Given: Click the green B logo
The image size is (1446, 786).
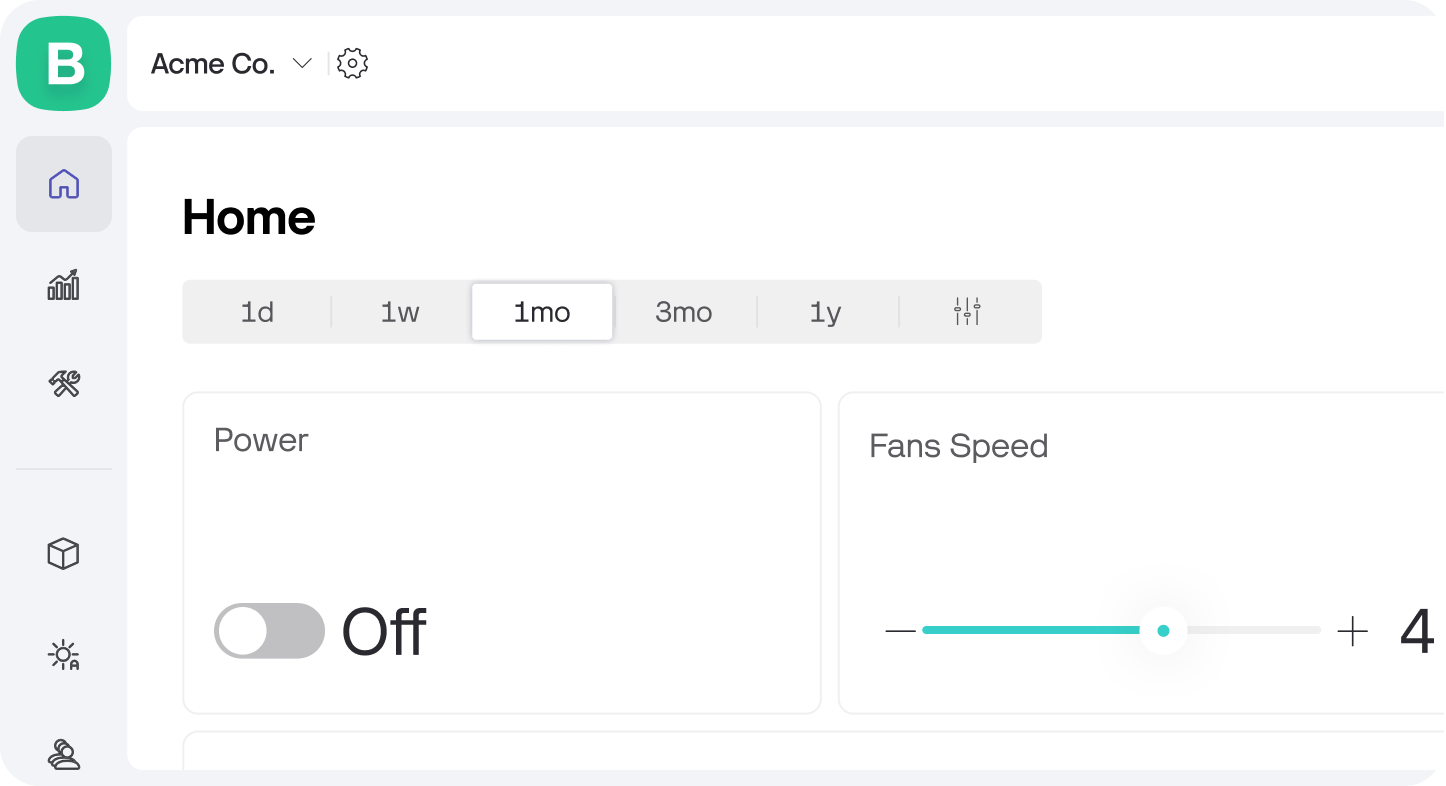Looking at the screenshot, I should pos(64,64).
